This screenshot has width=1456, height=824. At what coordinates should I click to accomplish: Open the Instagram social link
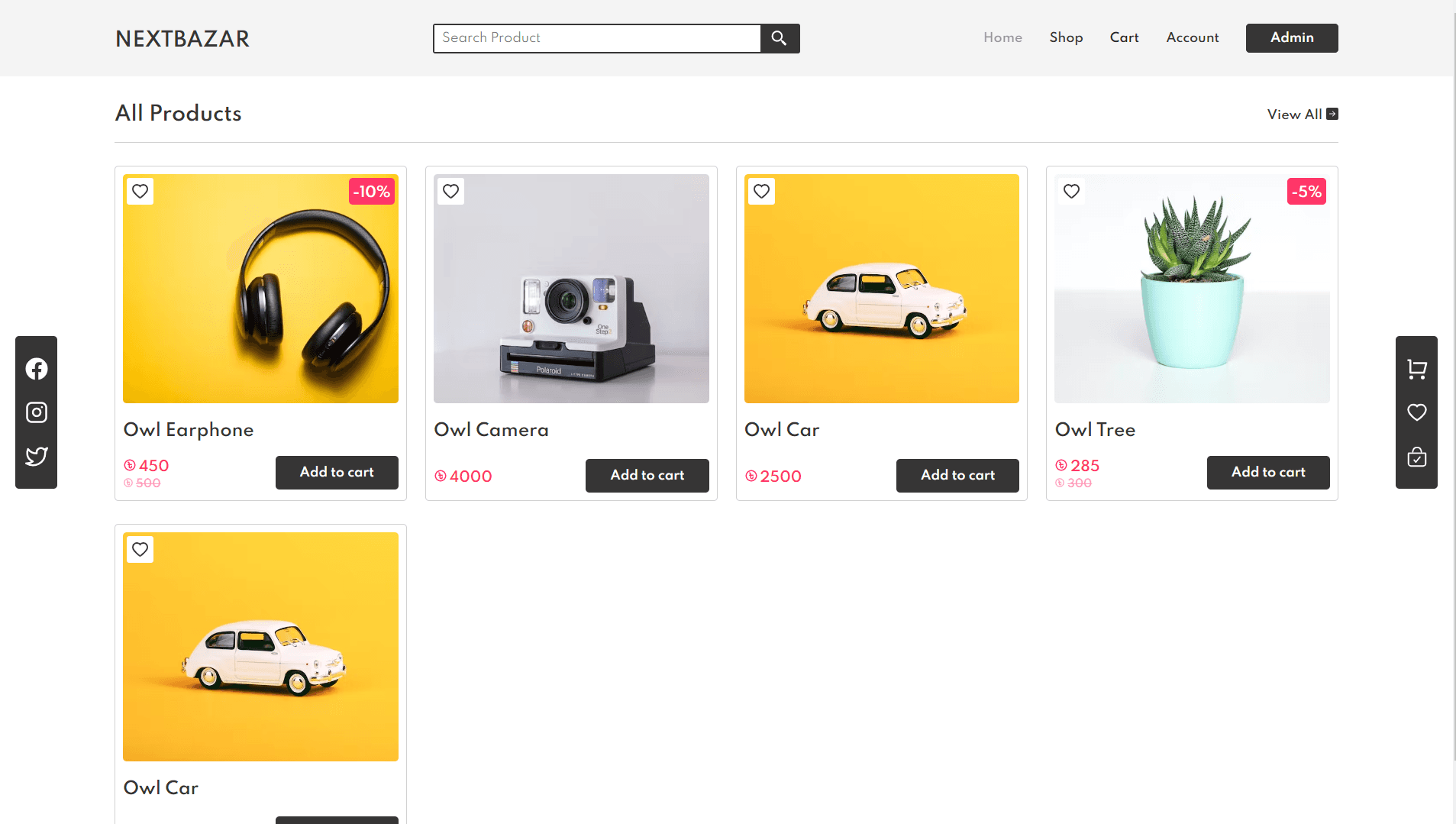click(x=37, y=412)
